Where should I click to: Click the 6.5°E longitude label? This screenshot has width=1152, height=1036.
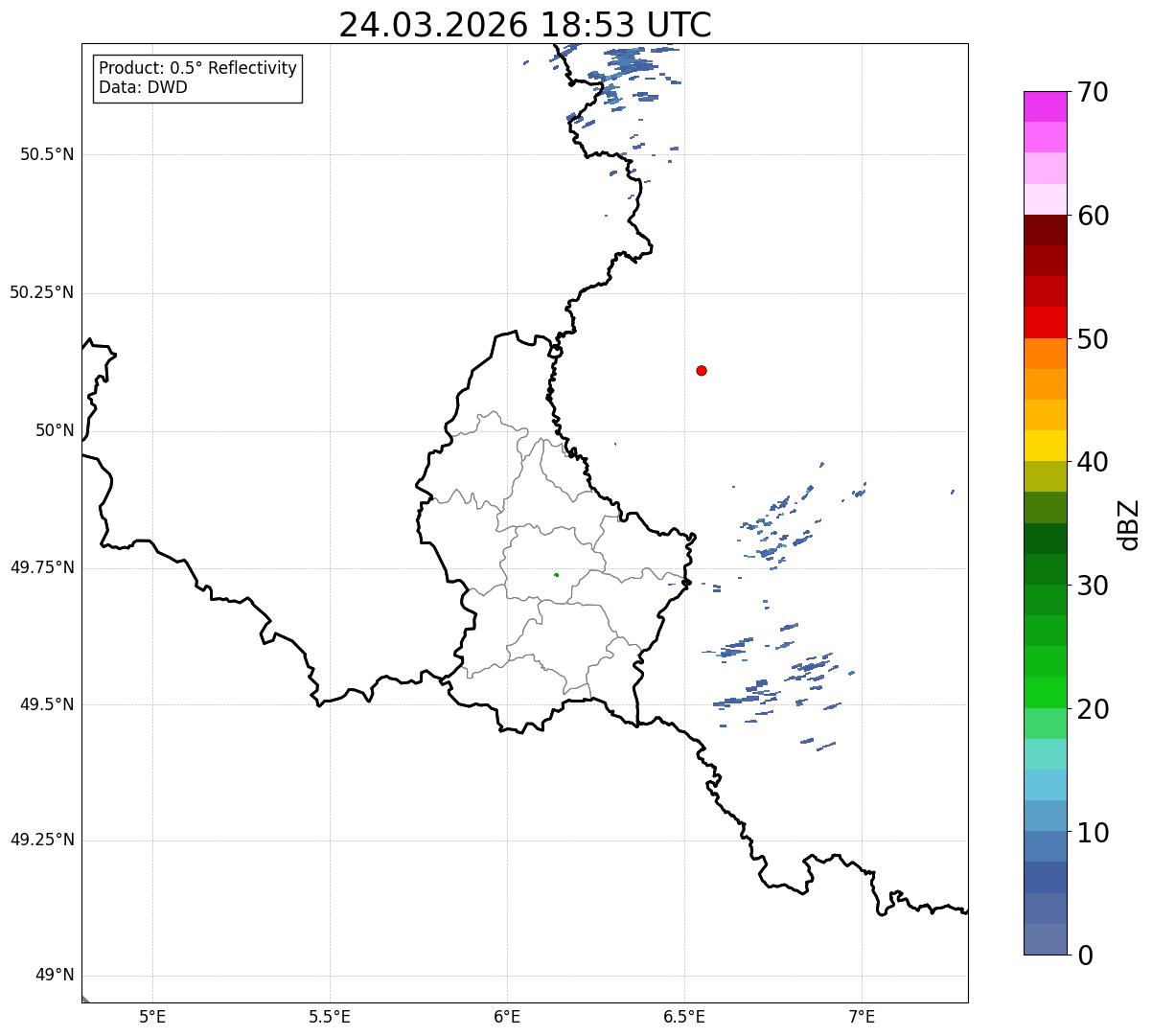[684, 1017]
